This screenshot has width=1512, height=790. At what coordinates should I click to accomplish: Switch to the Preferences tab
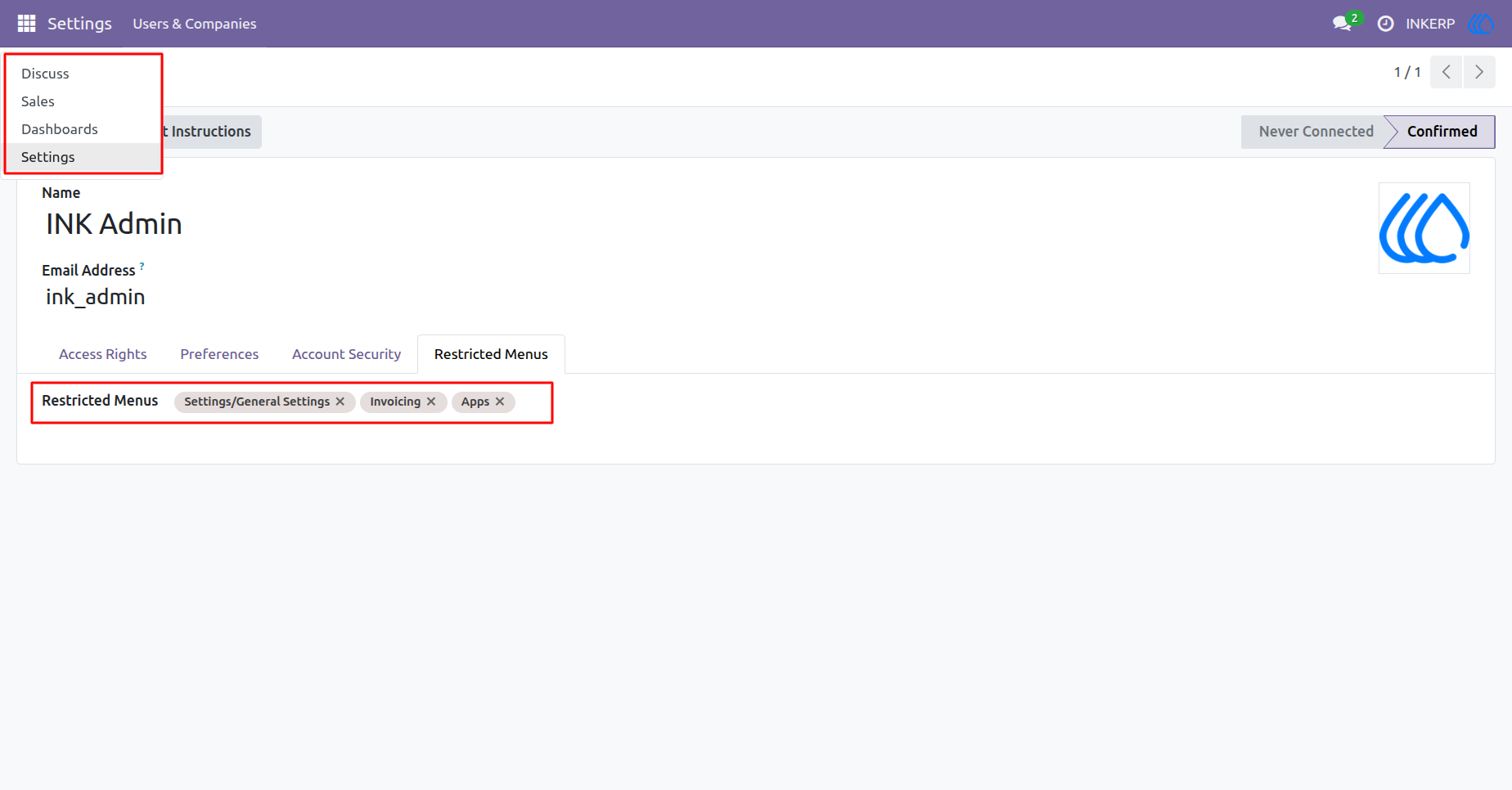pos(219,354)
